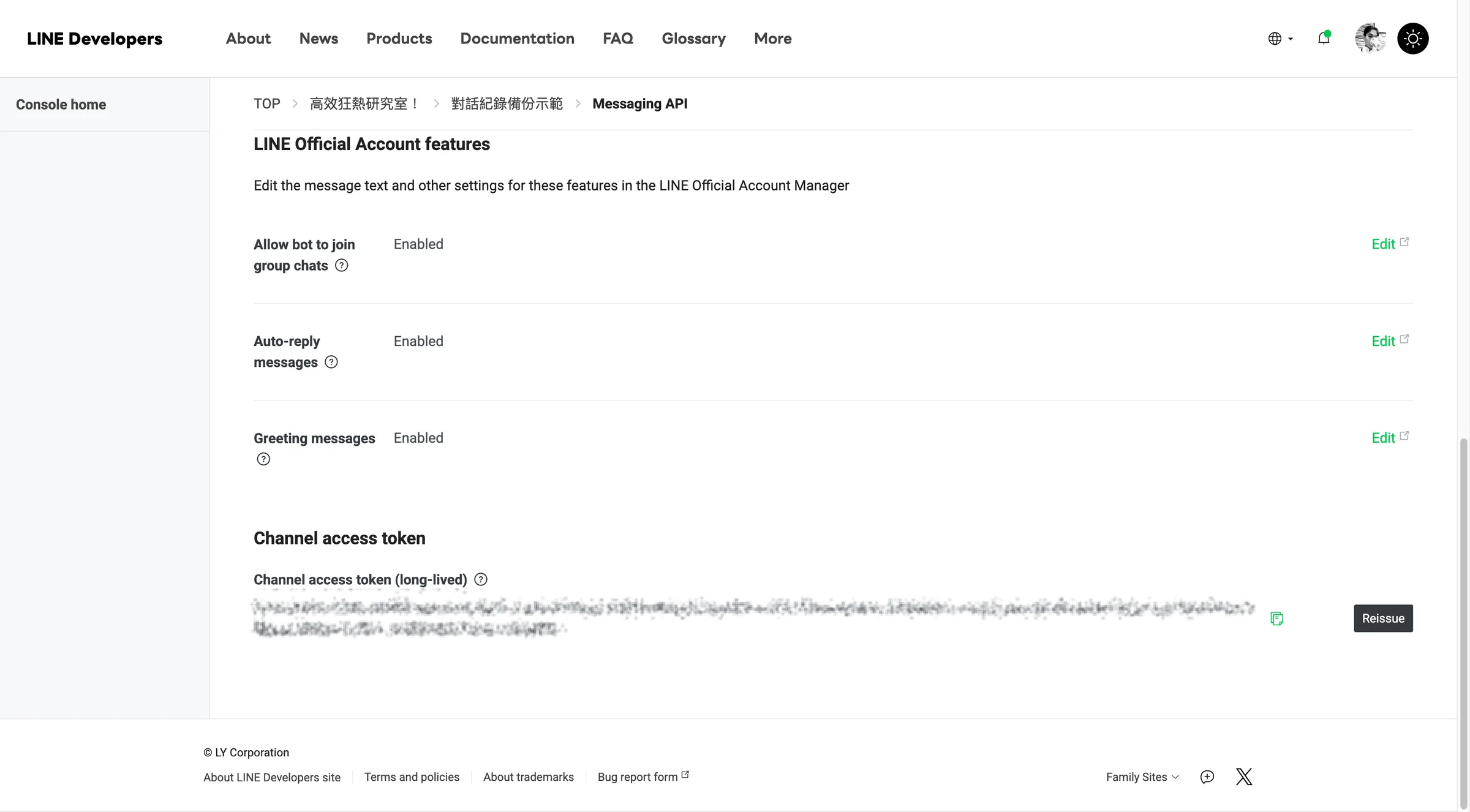Toggle light/dark theme sun button

pyautogui.click(x=1413, y=39)
